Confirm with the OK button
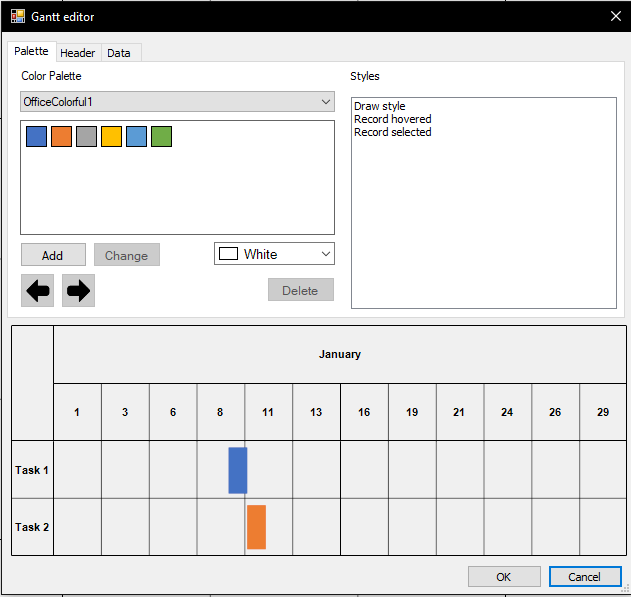 pos(504,577)
